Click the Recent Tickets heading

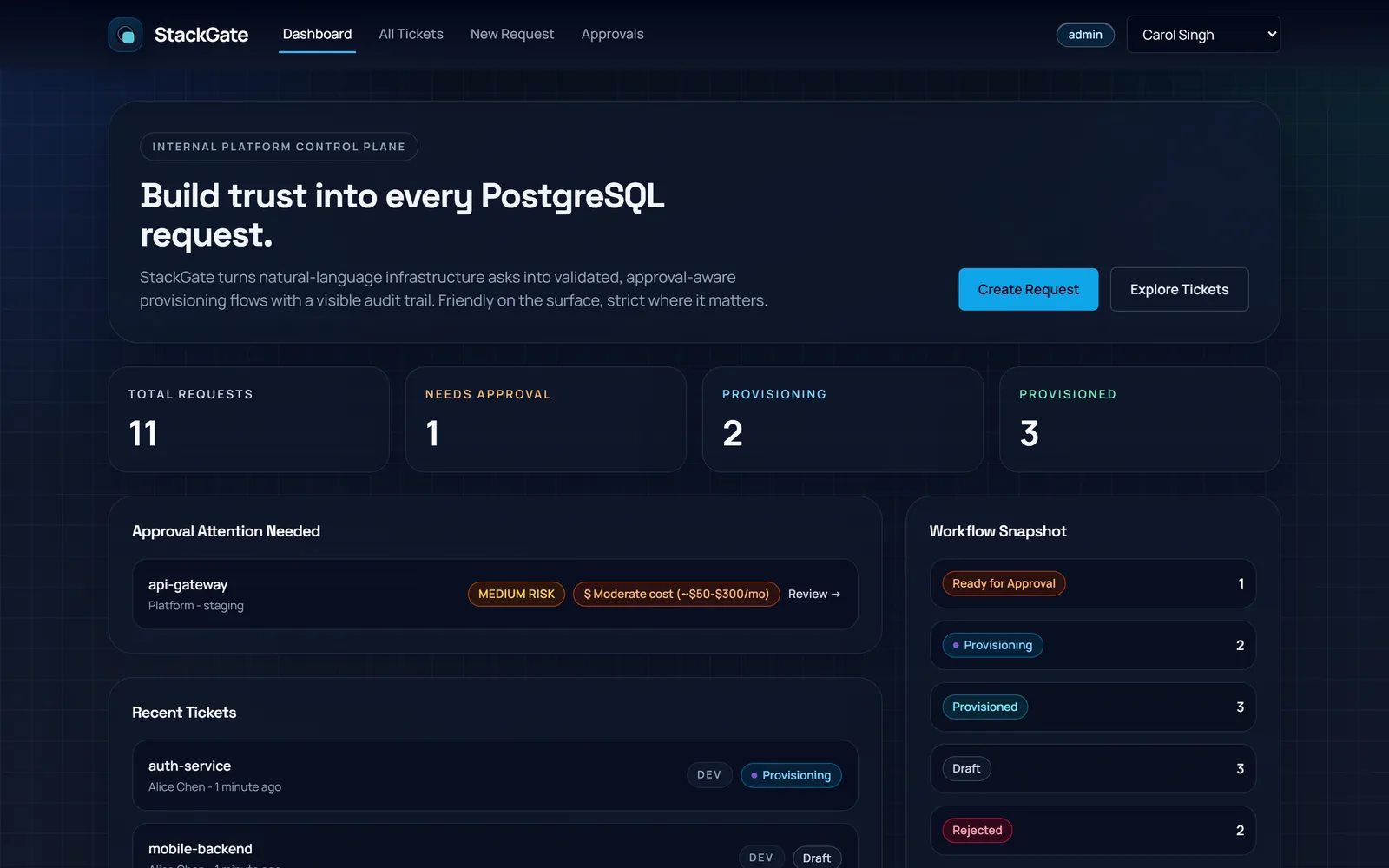tap(184, 713)
